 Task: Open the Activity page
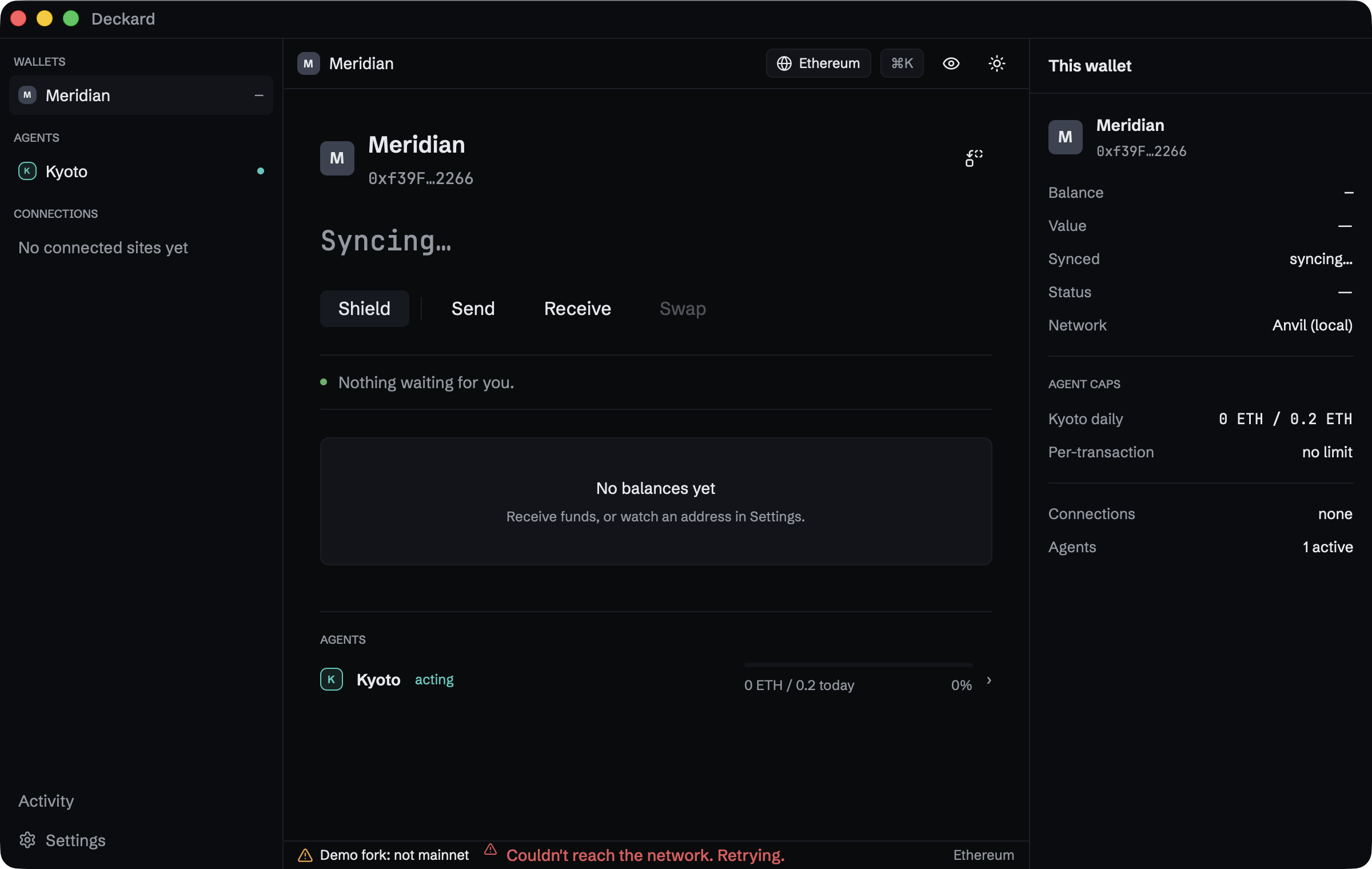46,801
